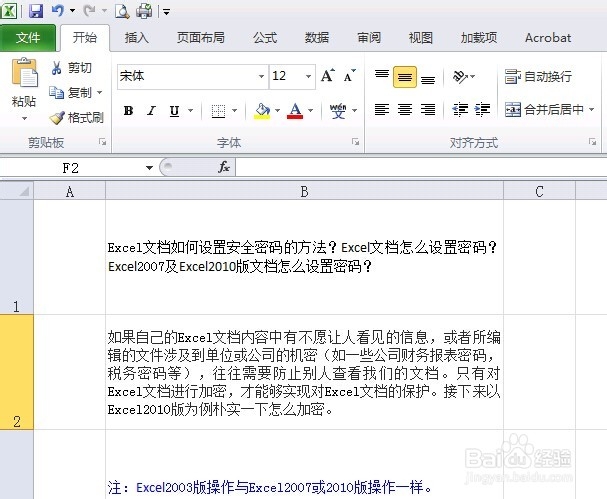
Task: Customize Quick Access Toolbar dropdown
Action: 166,12
